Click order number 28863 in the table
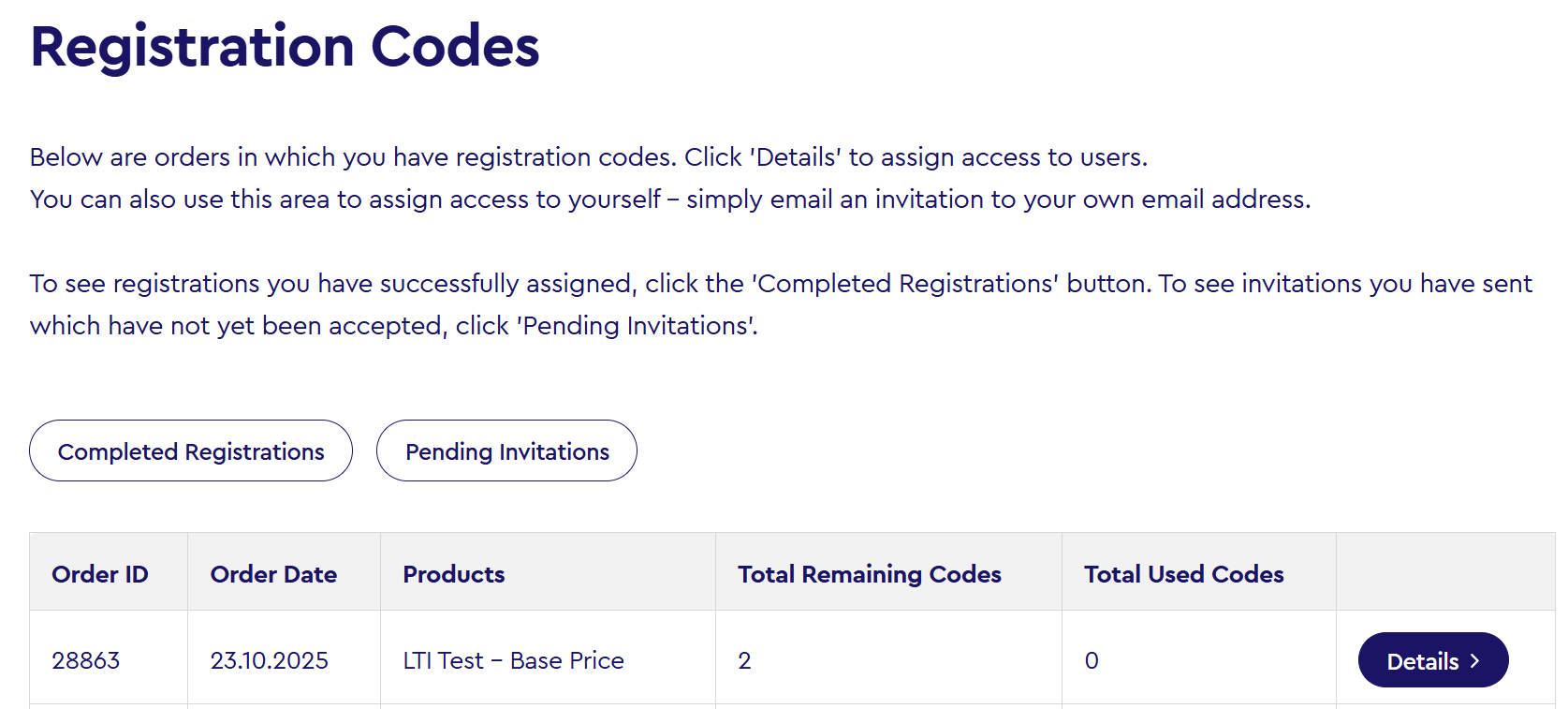Screen dimensions: 1568x709 pyautogui.click(x=86, y=660)
